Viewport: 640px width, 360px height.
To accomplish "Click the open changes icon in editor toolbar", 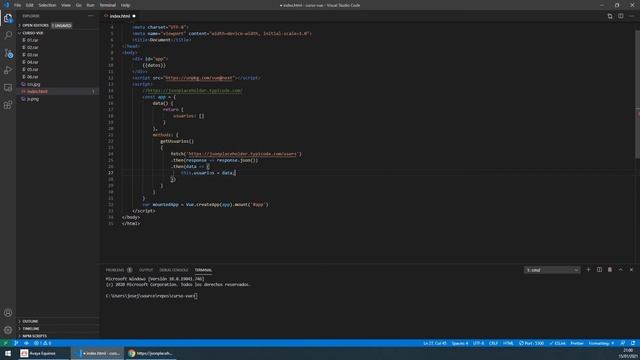I will click(x=610, y=16).
